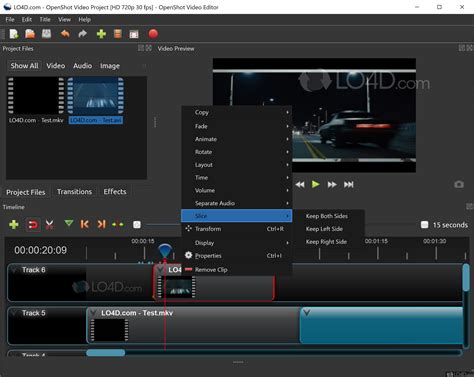
Task: Filter project files by Video
Action: pyautogui.click(x=56, y=66)
